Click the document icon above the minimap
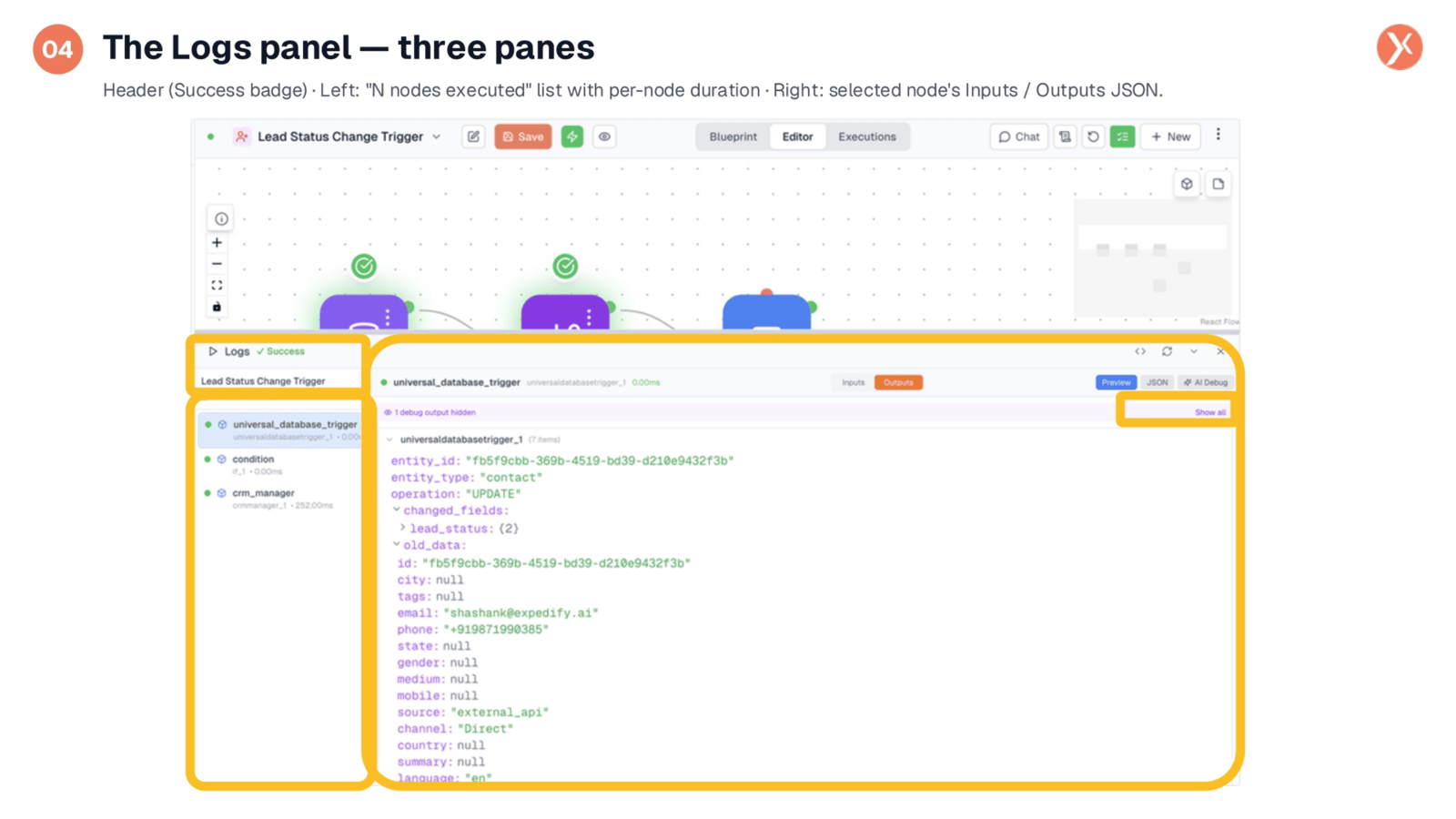The height and width of the screenshot is (819, 1456). pos(1218,184)
